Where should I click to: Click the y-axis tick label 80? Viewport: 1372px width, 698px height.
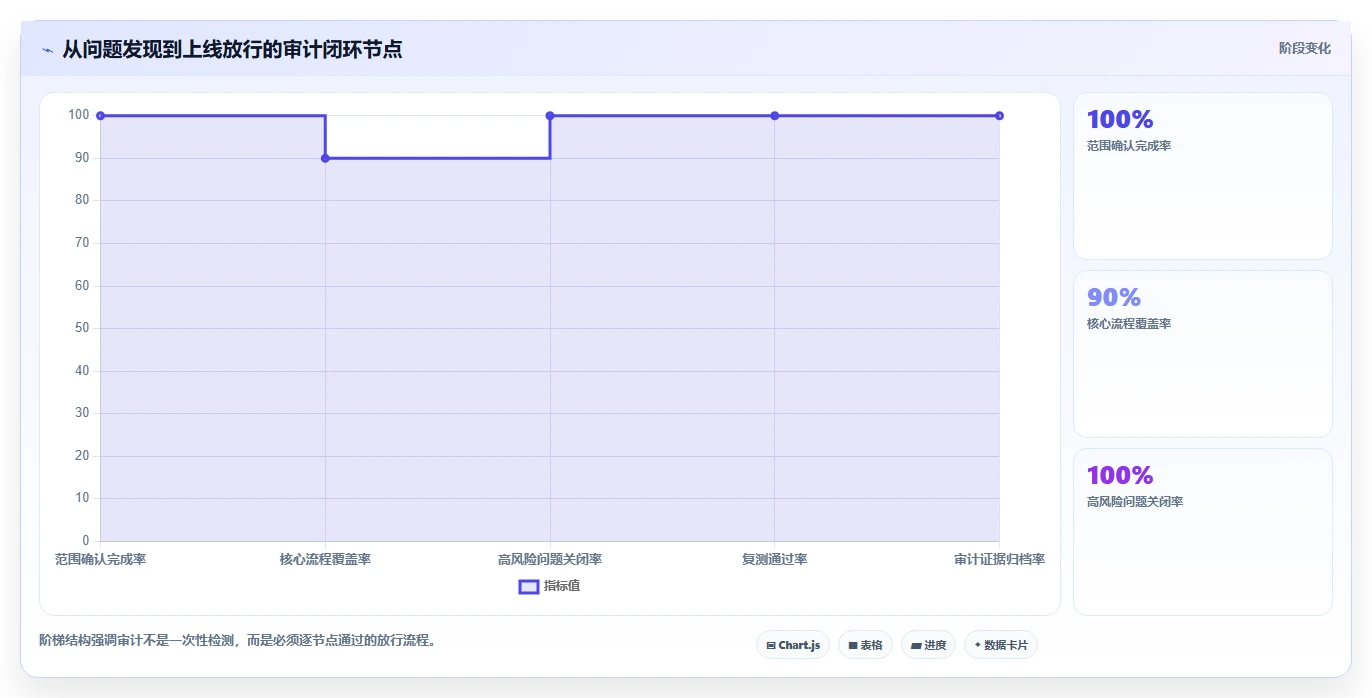click(x=82, y=200)
